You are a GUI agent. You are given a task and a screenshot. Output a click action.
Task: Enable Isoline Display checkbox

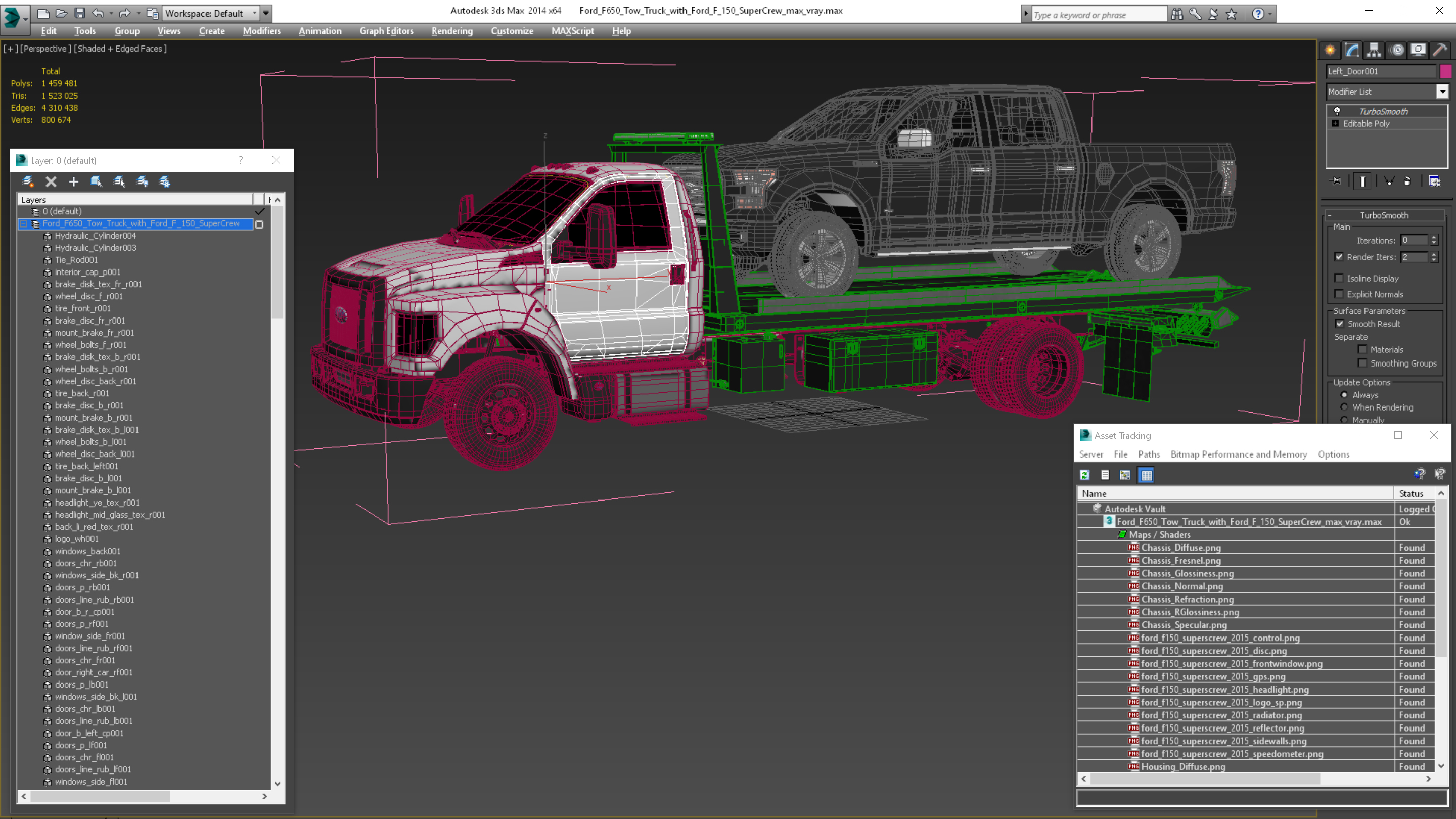pyautogui.click(x=1339, y=278)
